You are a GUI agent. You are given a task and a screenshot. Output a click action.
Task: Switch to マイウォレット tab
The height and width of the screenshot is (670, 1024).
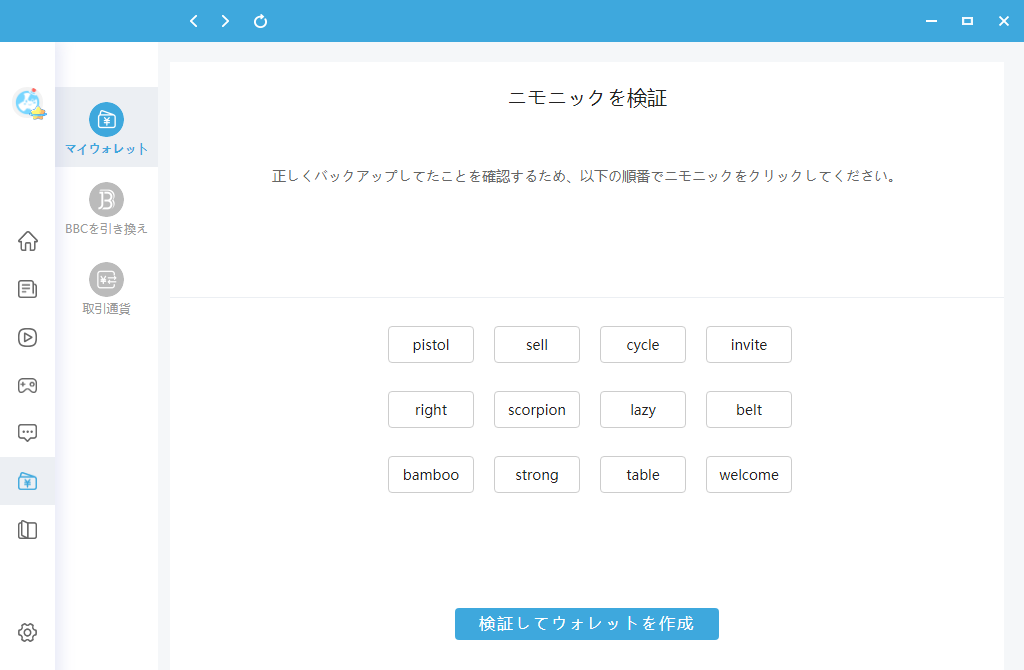click(x=107, y=128)
